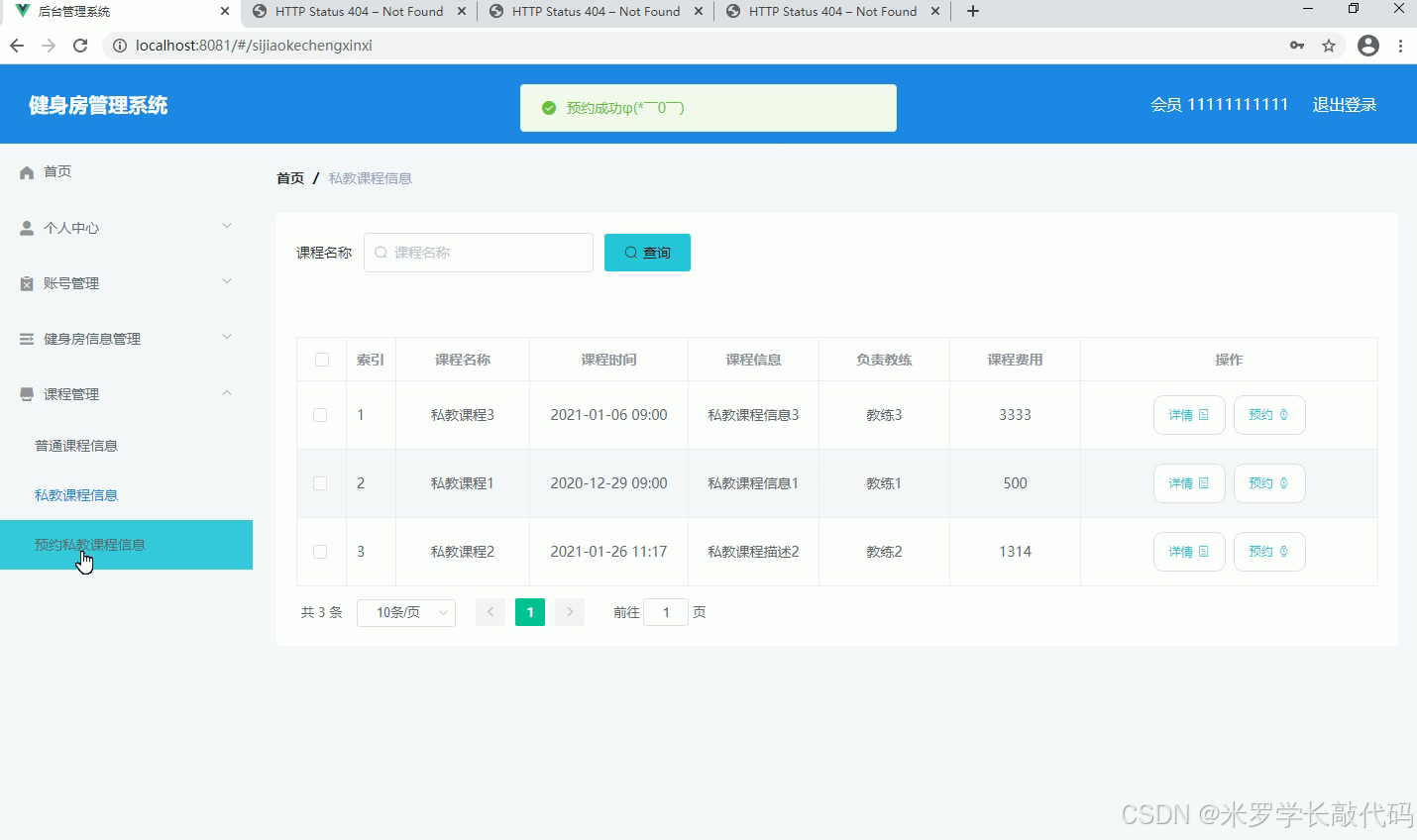Click 预约 for 私教课程1

pos(1269,483)
